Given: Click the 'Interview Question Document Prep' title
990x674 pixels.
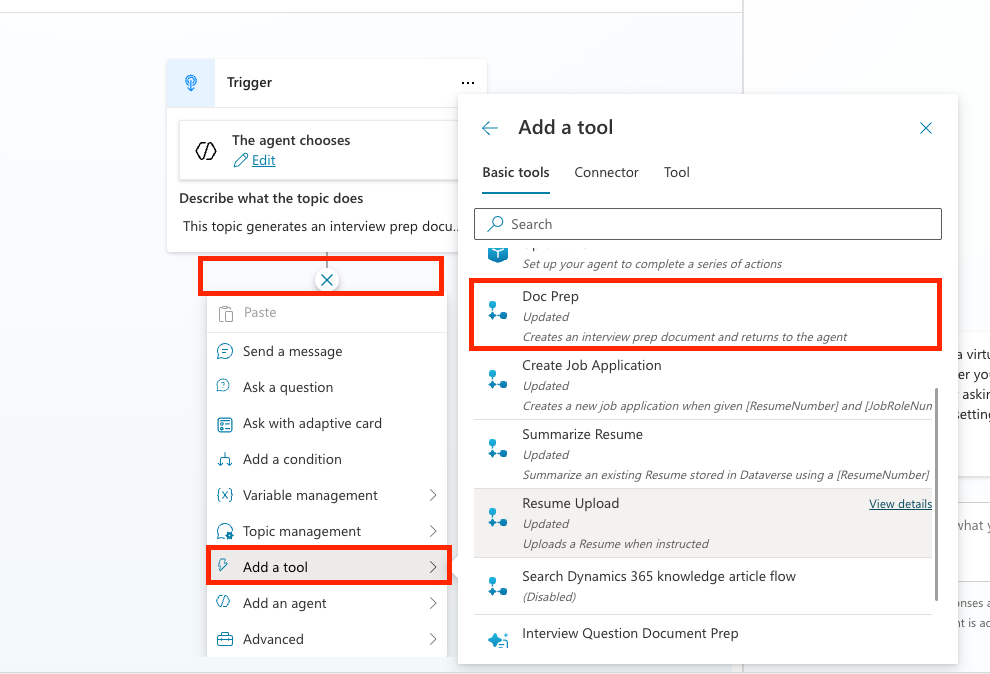Looking at the screenshot, I should click(630, 633).
